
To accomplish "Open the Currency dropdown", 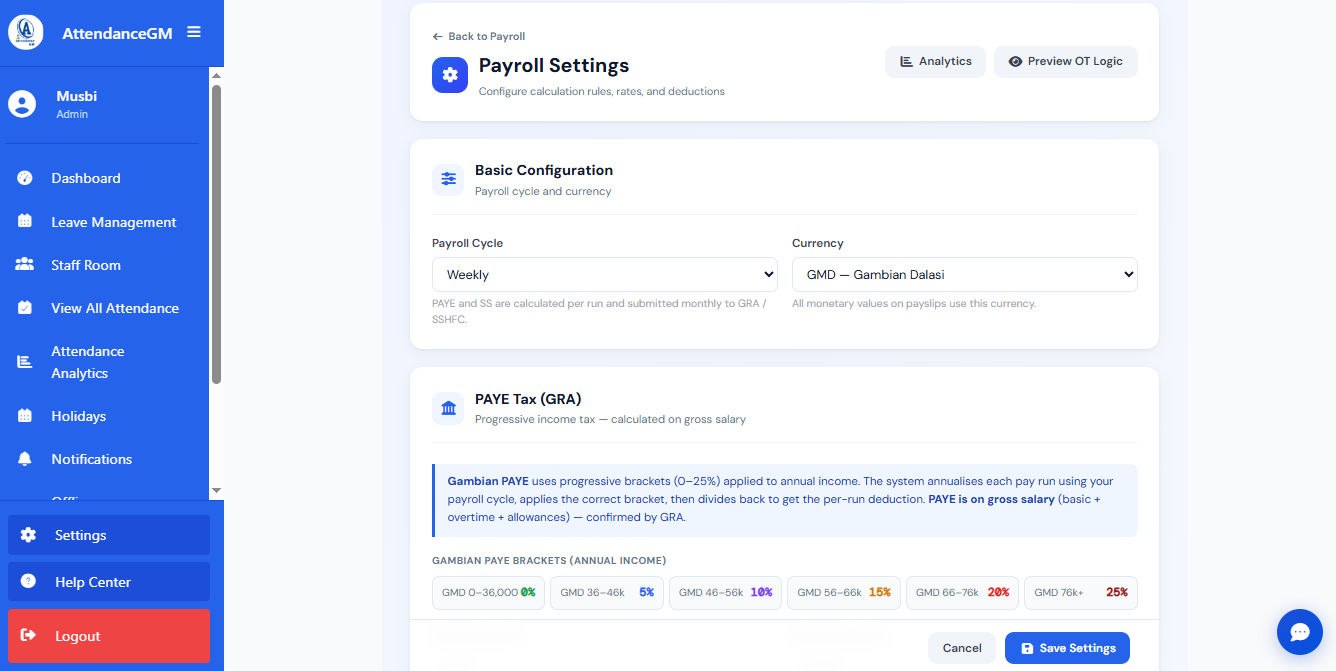I will click(965, 274).
